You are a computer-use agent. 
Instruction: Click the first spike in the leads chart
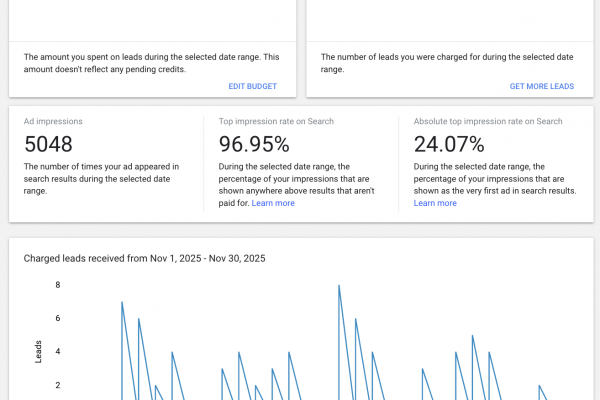pyautogui.click(x=122, y=303)
